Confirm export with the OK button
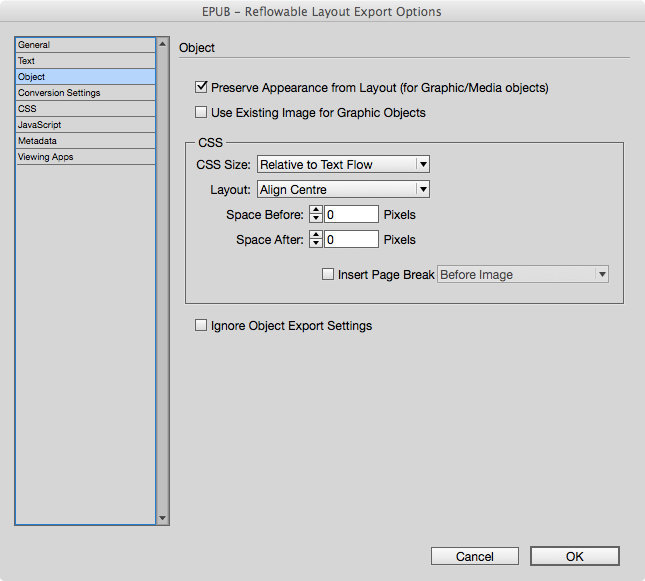The image size is (645, 581). (x=575, y=556)
